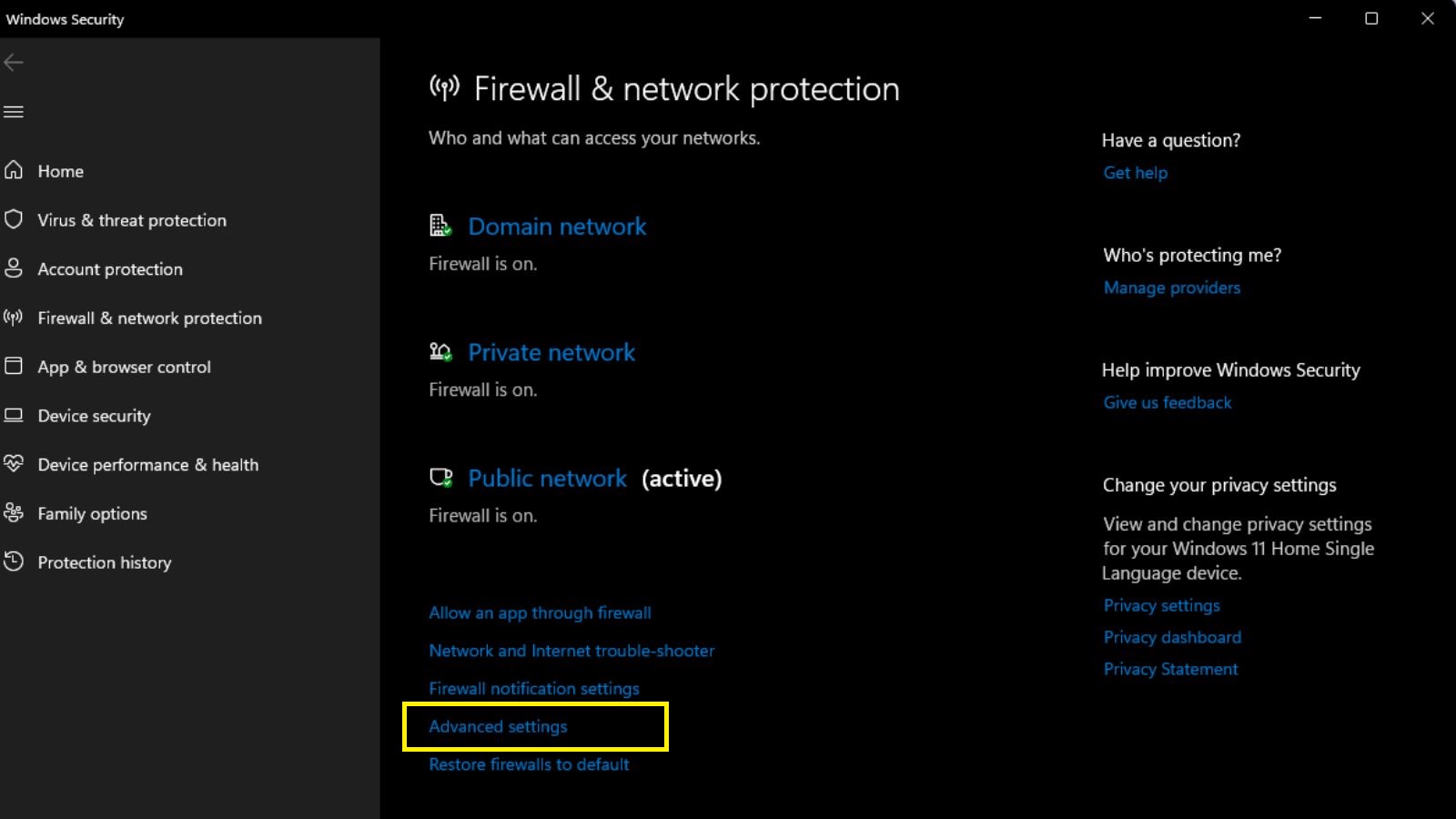
Task: Open the Domain network settings
Action: [x=557, y=227]
